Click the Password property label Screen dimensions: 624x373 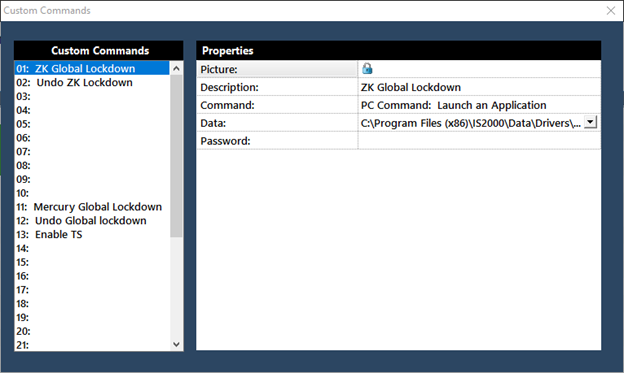tap(225, 141)
